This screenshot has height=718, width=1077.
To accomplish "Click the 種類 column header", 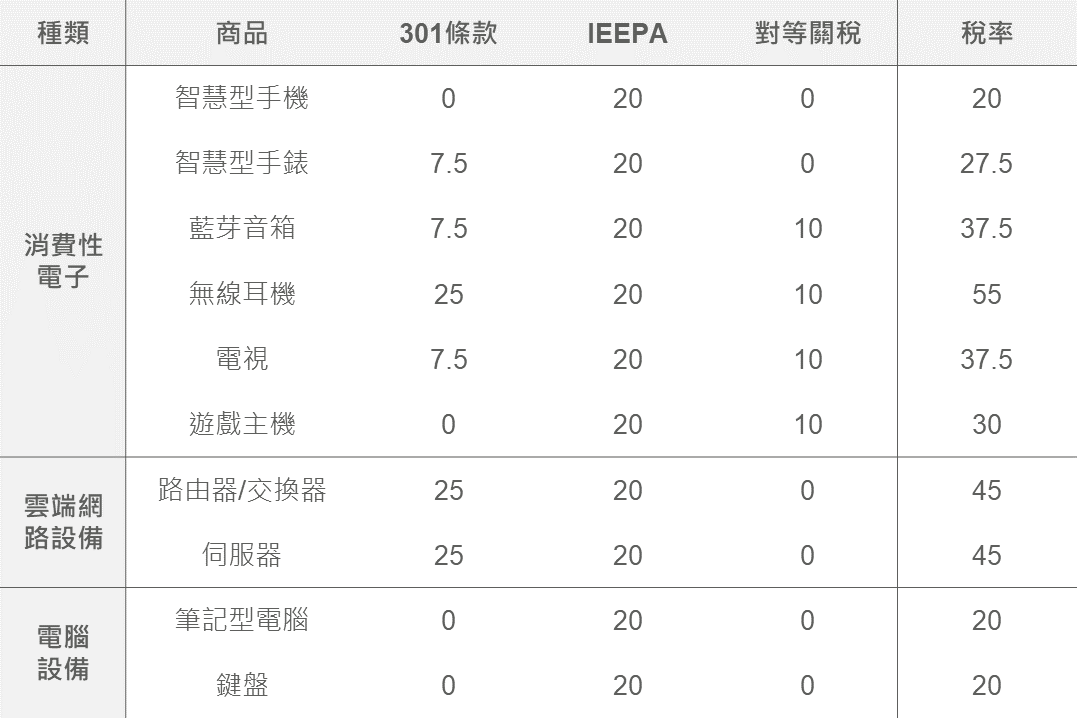I will pos(63,33).
